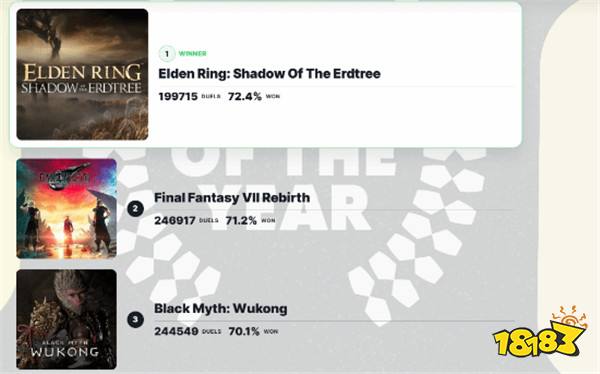Image resolution: width=600 pixels, height=374 pixels.
Task: Click the 246917 duels count
Action: [175, 220]
